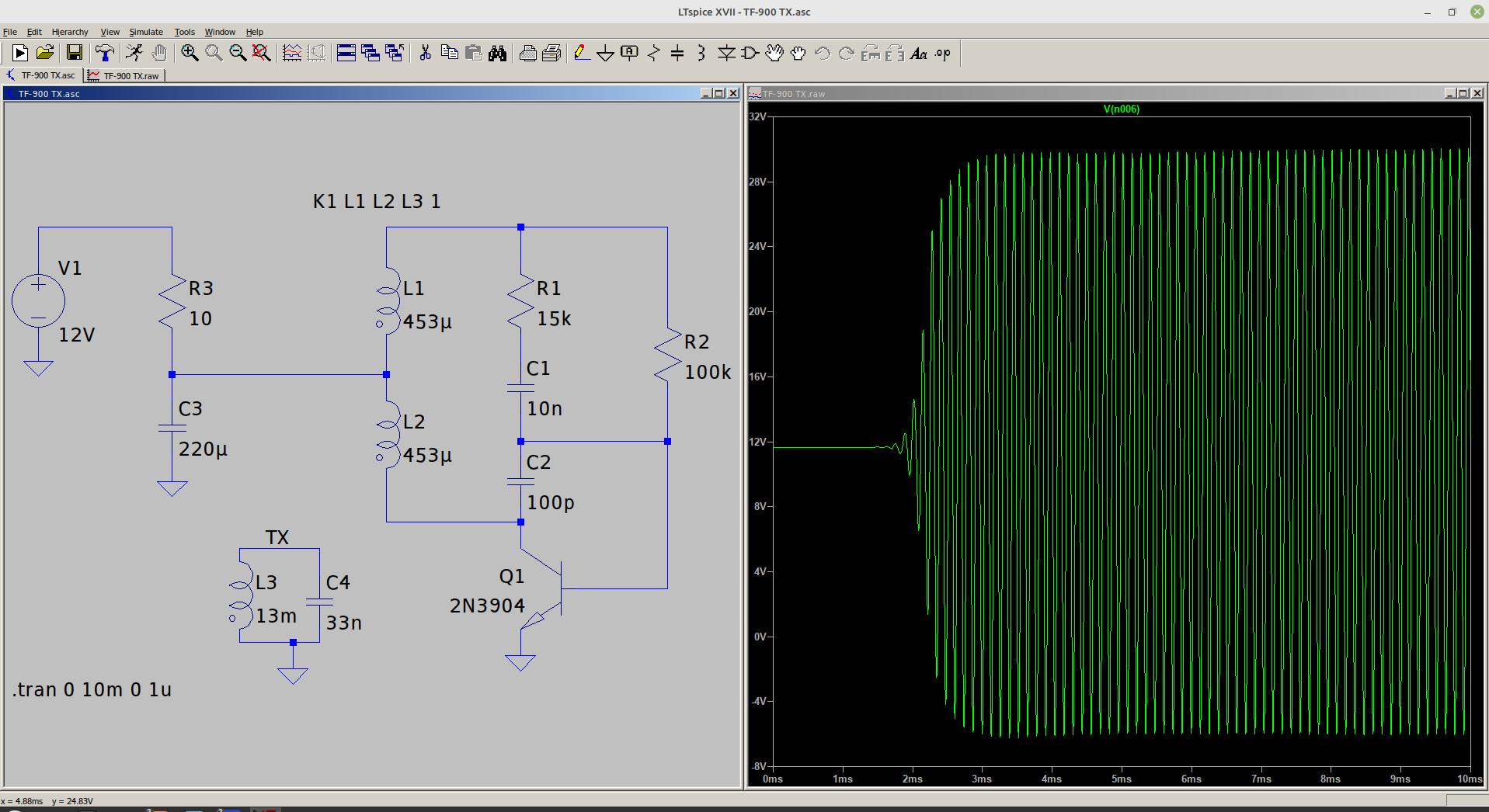
Task: Click the '2N3904' transistor model label
Action: point(487,606)
